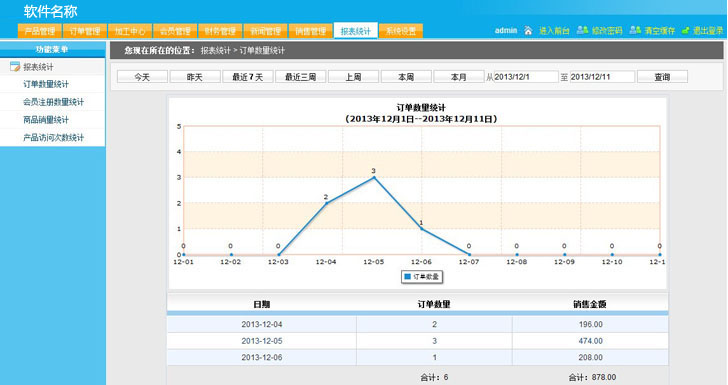Switch to the 加工中心 tab

[130, 31]
